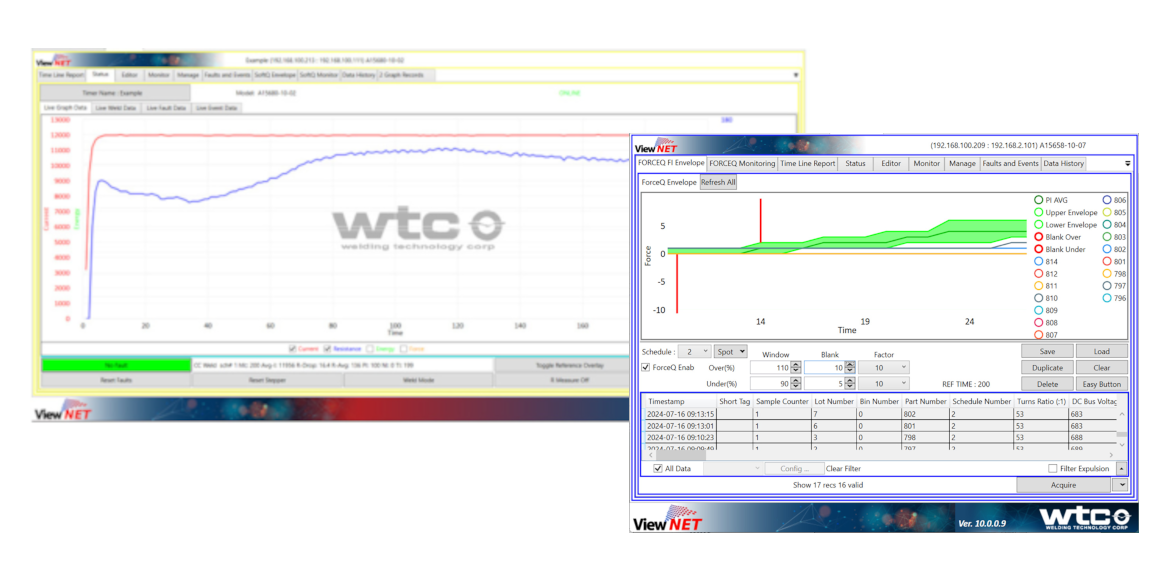Toggle series 807 legend marker
This screenshot has width=1171, height=574.
pos(1038,334)
